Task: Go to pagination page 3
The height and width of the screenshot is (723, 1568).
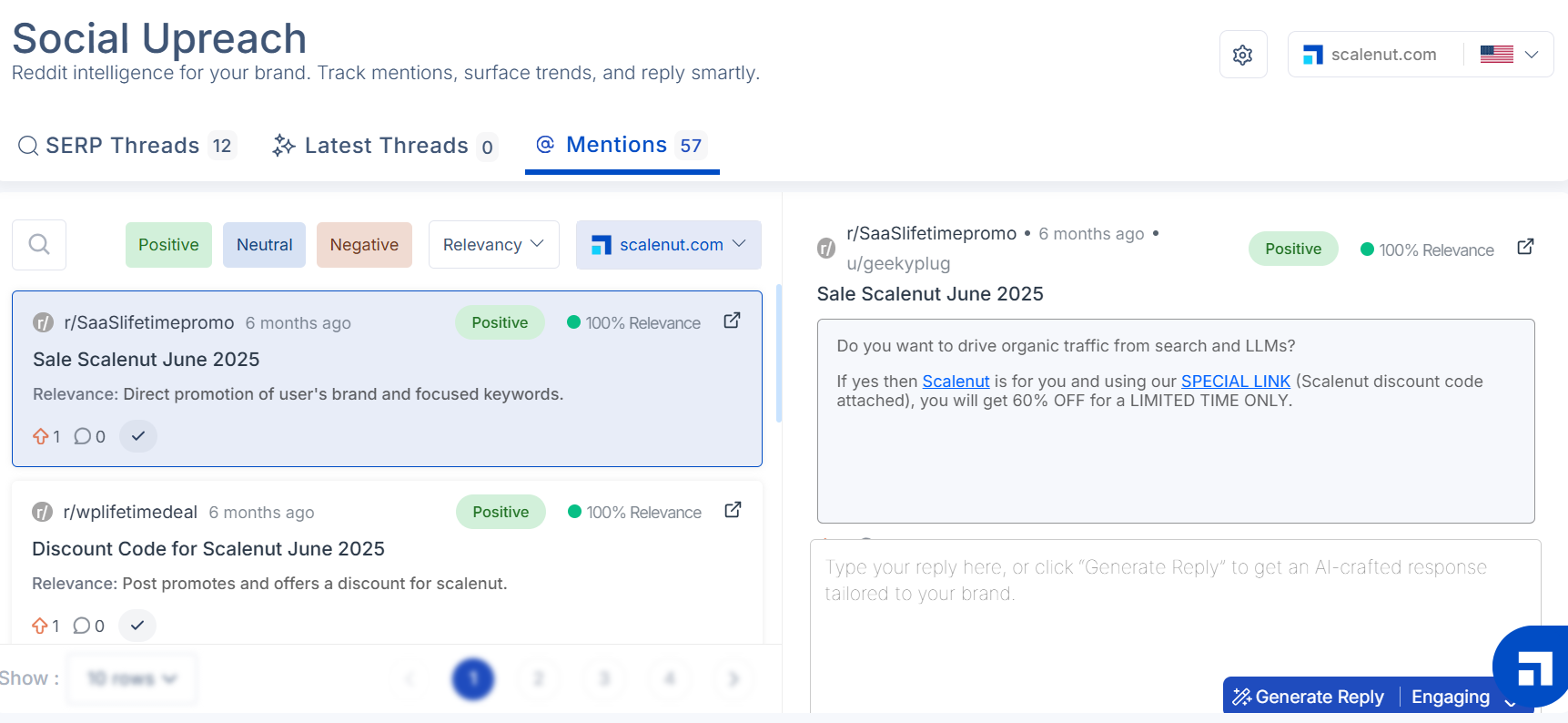Action: [604, 678]
